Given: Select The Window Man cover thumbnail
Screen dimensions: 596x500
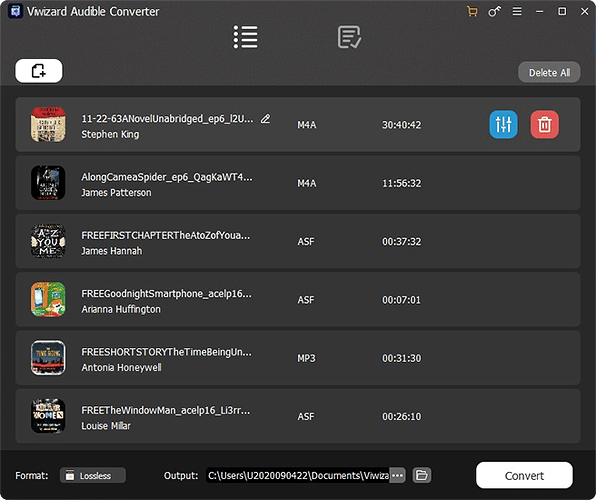Looking at the screenshot, I should tap(48, 416).
